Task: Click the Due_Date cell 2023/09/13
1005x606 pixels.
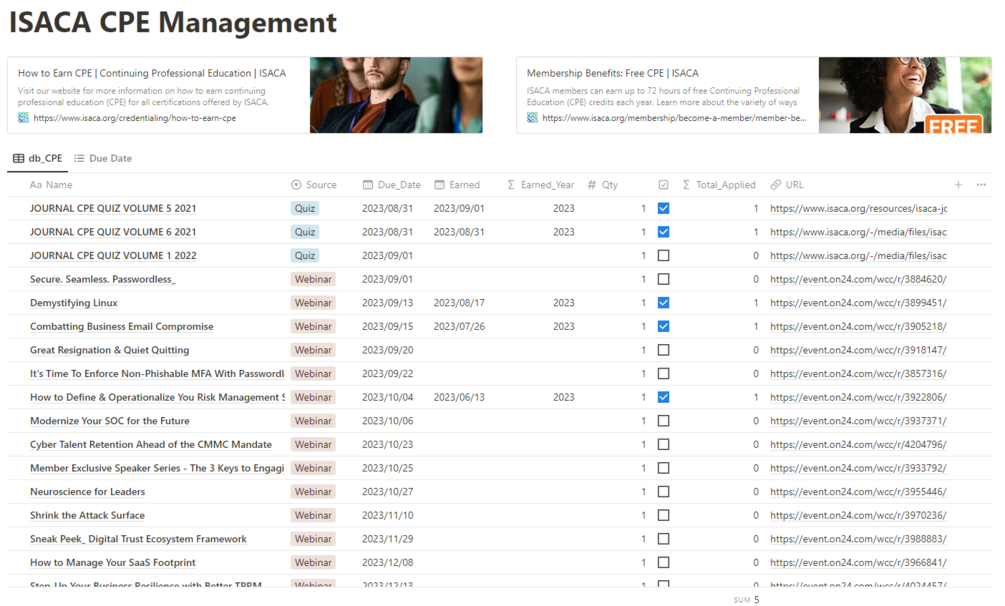Action: point(387,303)
